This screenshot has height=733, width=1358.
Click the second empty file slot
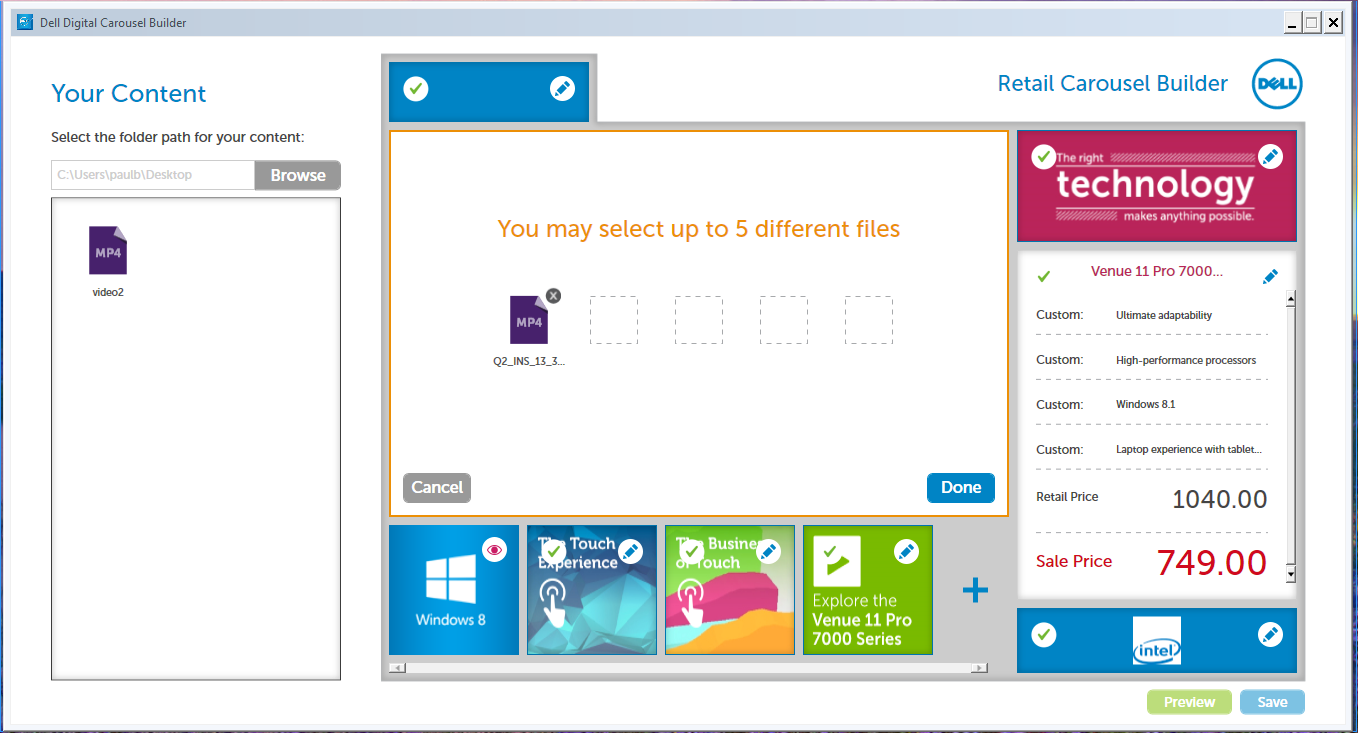pos(613,320)
